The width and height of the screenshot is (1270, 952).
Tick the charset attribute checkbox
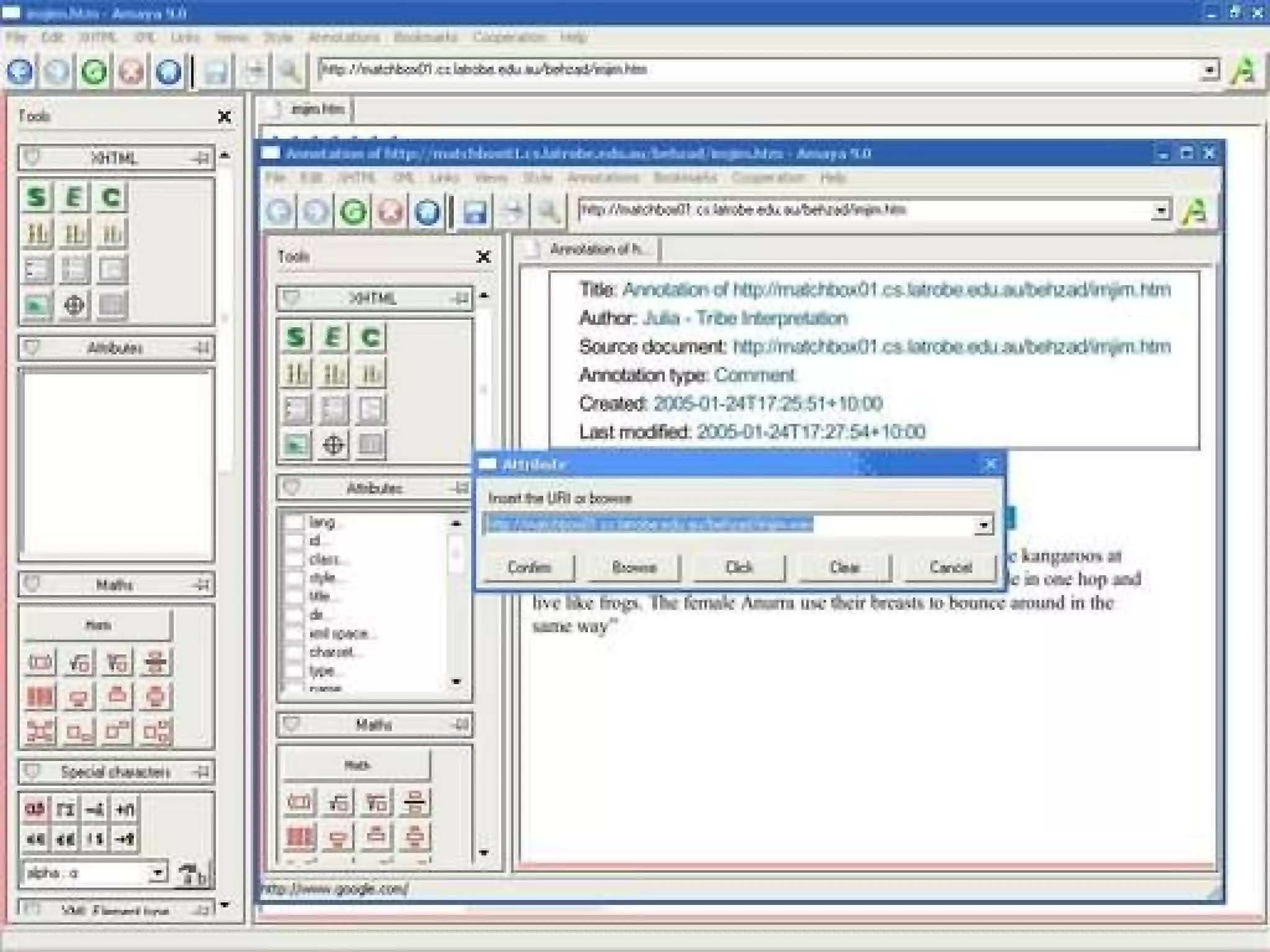294,652
